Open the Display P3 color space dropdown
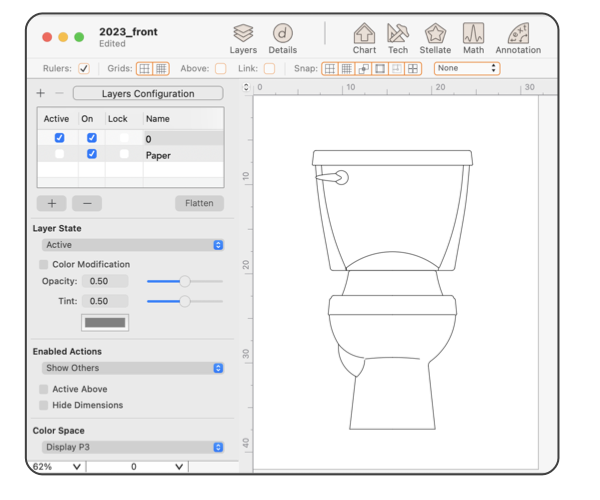This screenshot has width=600, height=500. tap(133, 447)
